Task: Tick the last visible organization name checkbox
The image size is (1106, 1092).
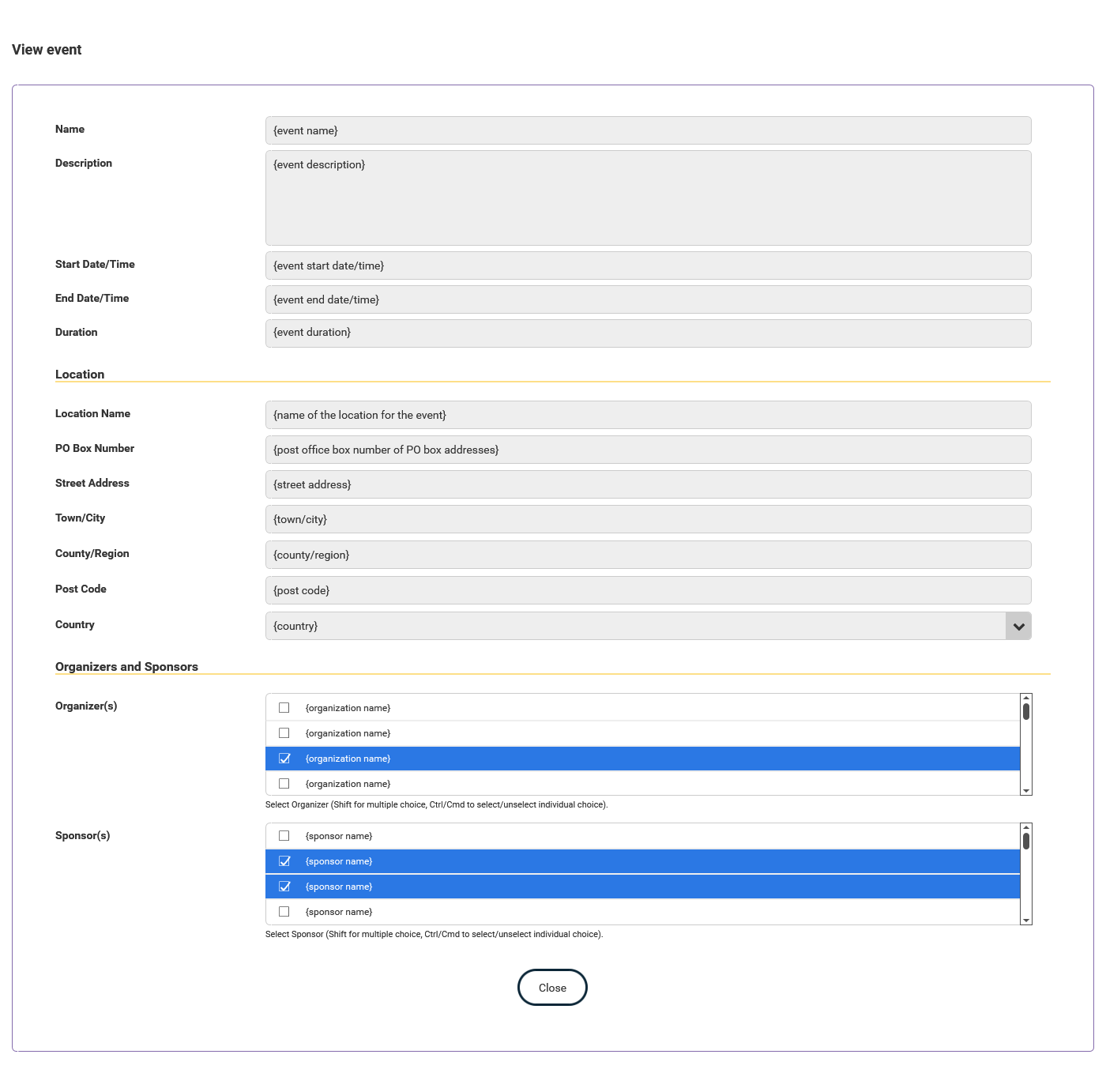Action: [284, 784]
